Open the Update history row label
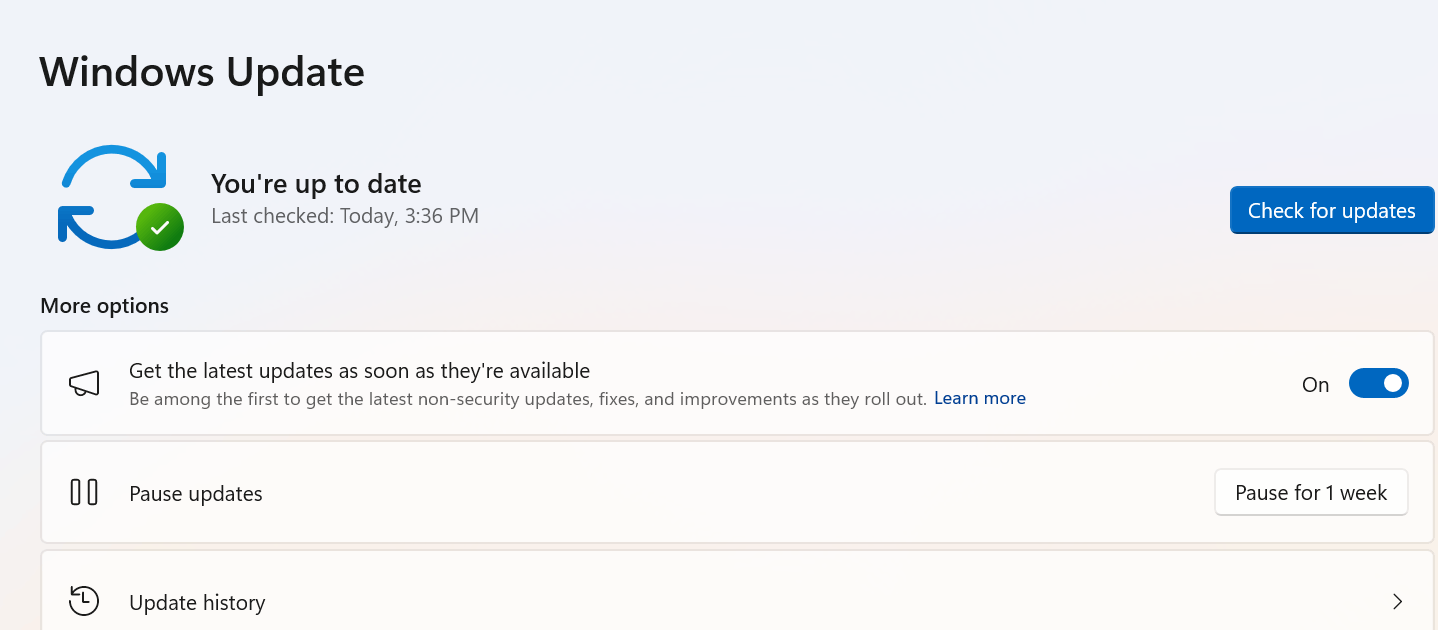This screenshot has width=1438, height=630. pos(197,603)
